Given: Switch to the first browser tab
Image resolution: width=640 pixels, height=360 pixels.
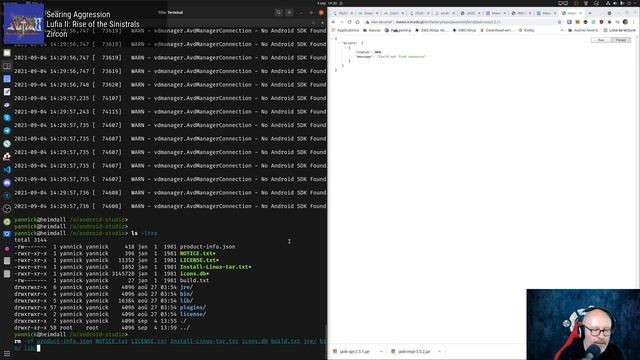Looking at the screenshot, I should (343, 13).
